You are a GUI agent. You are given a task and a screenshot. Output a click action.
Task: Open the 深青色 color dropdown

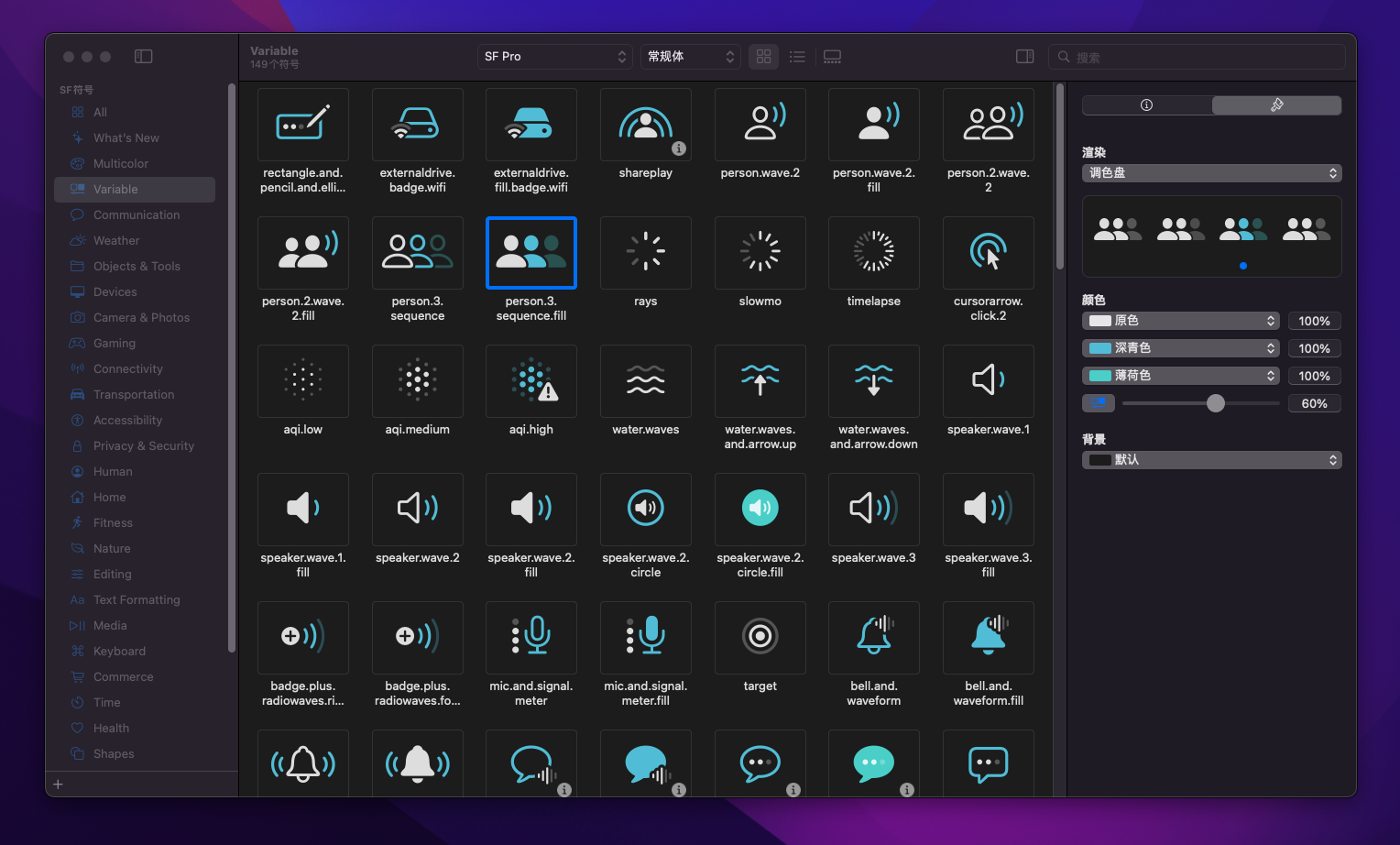click(x=1181, y=348)
